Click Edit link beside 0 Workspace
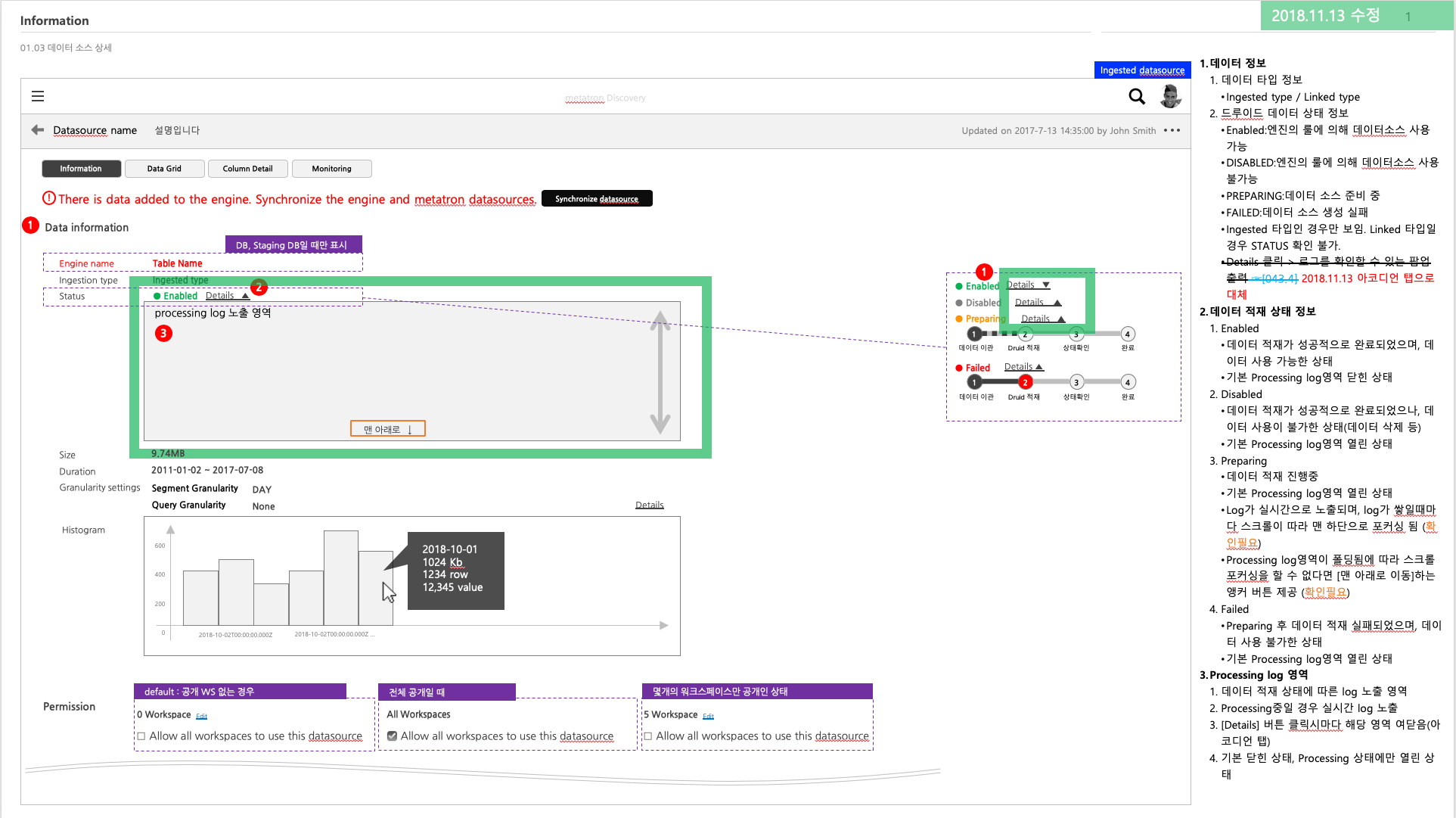1456x818 pixels. point(201,716)
